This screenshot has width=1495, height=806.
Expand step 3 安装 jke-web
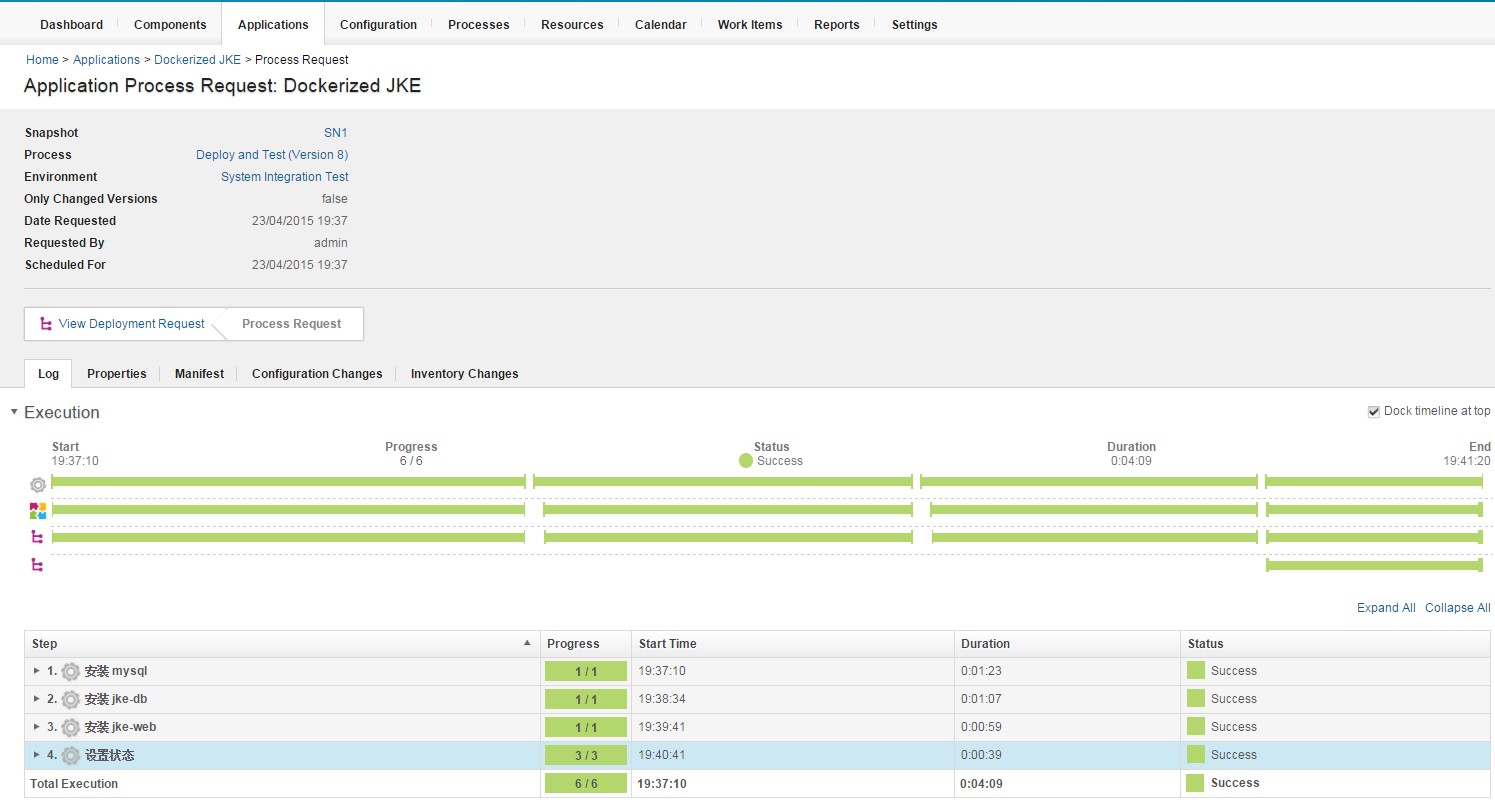tap(37, 727)
